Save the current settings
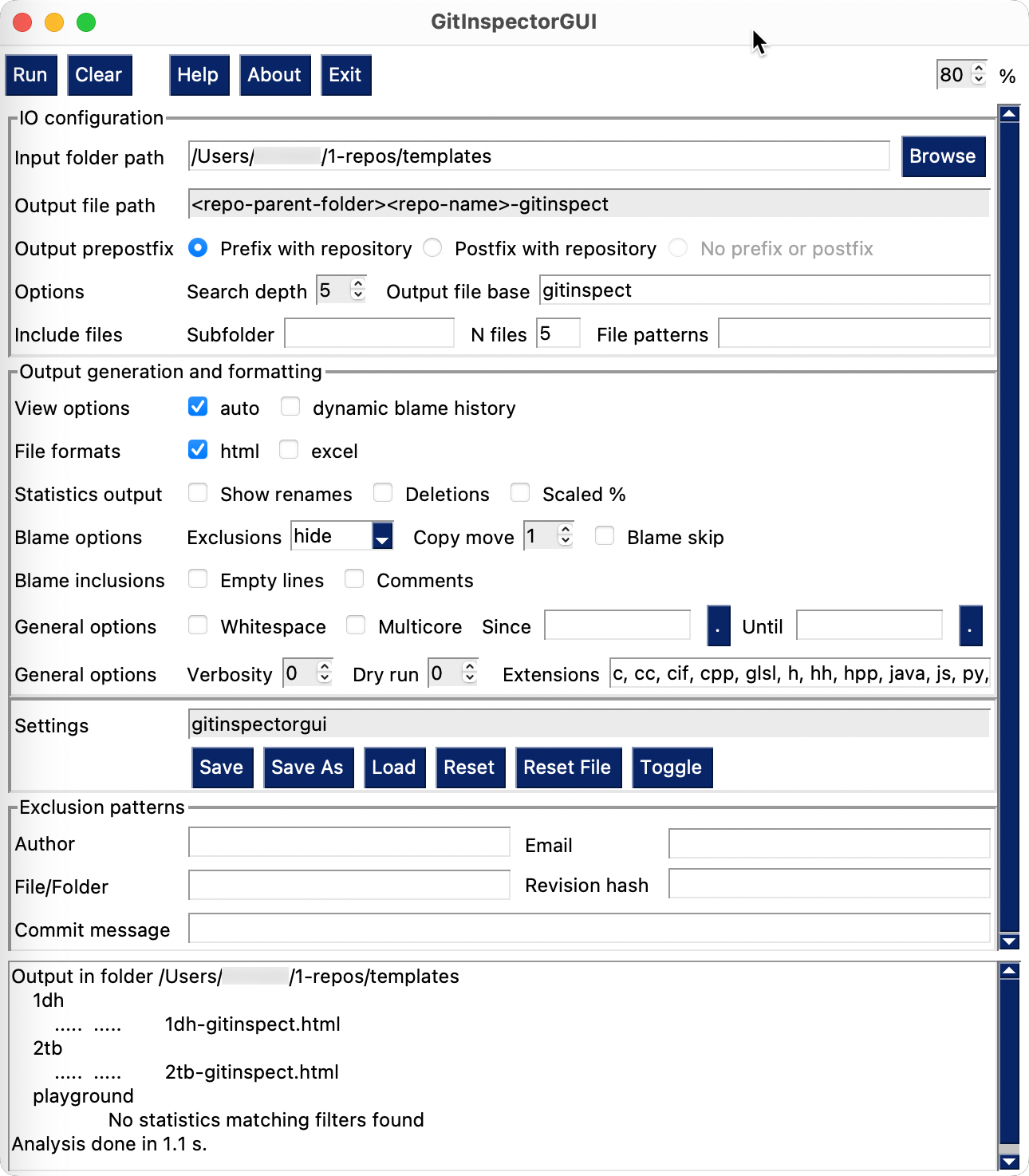Screen dimensions: 1029x1176 point(223,768)
